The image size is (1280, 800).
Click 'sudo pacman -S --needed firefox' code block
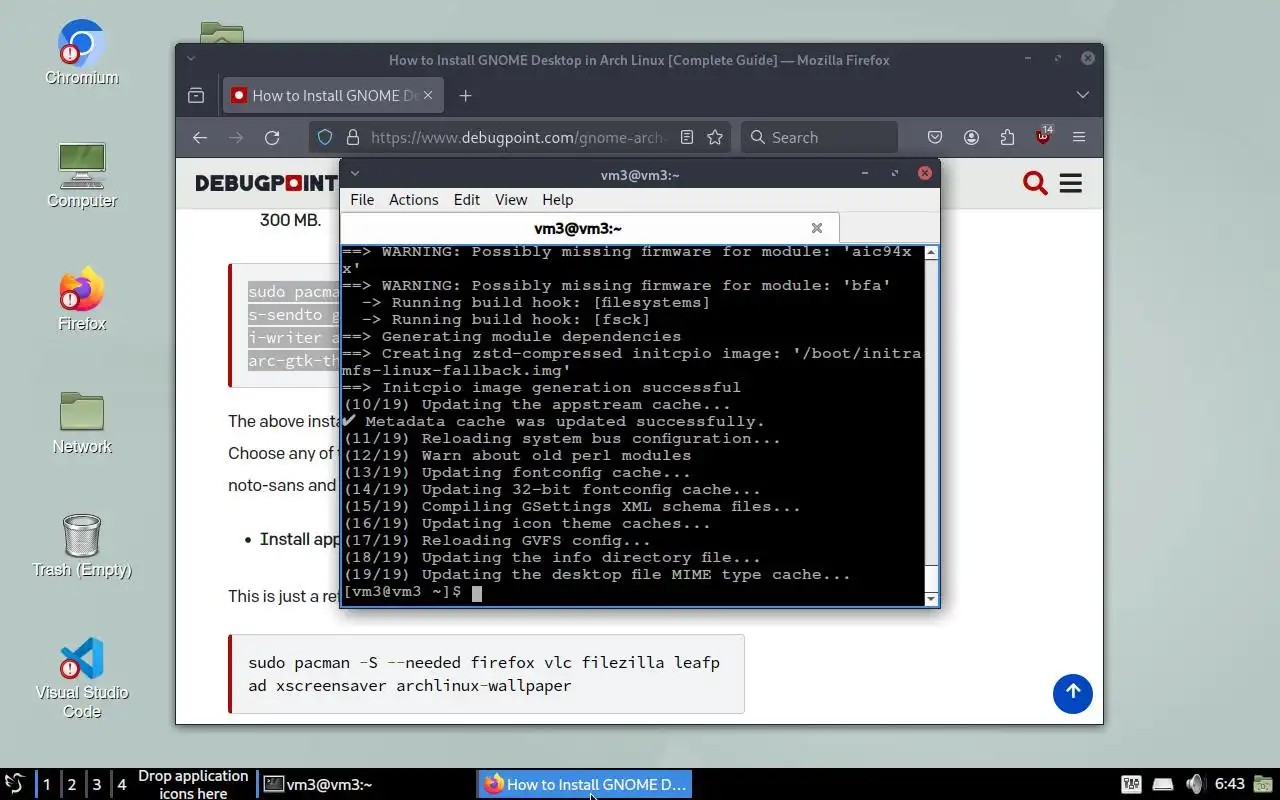[x=487, y=674]
